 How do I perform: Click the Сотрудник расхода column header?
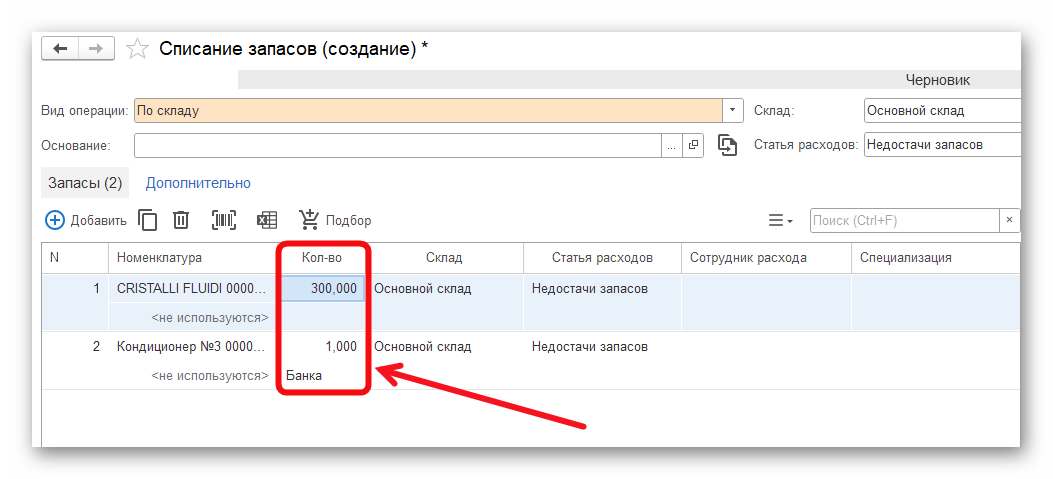point(766,258)
